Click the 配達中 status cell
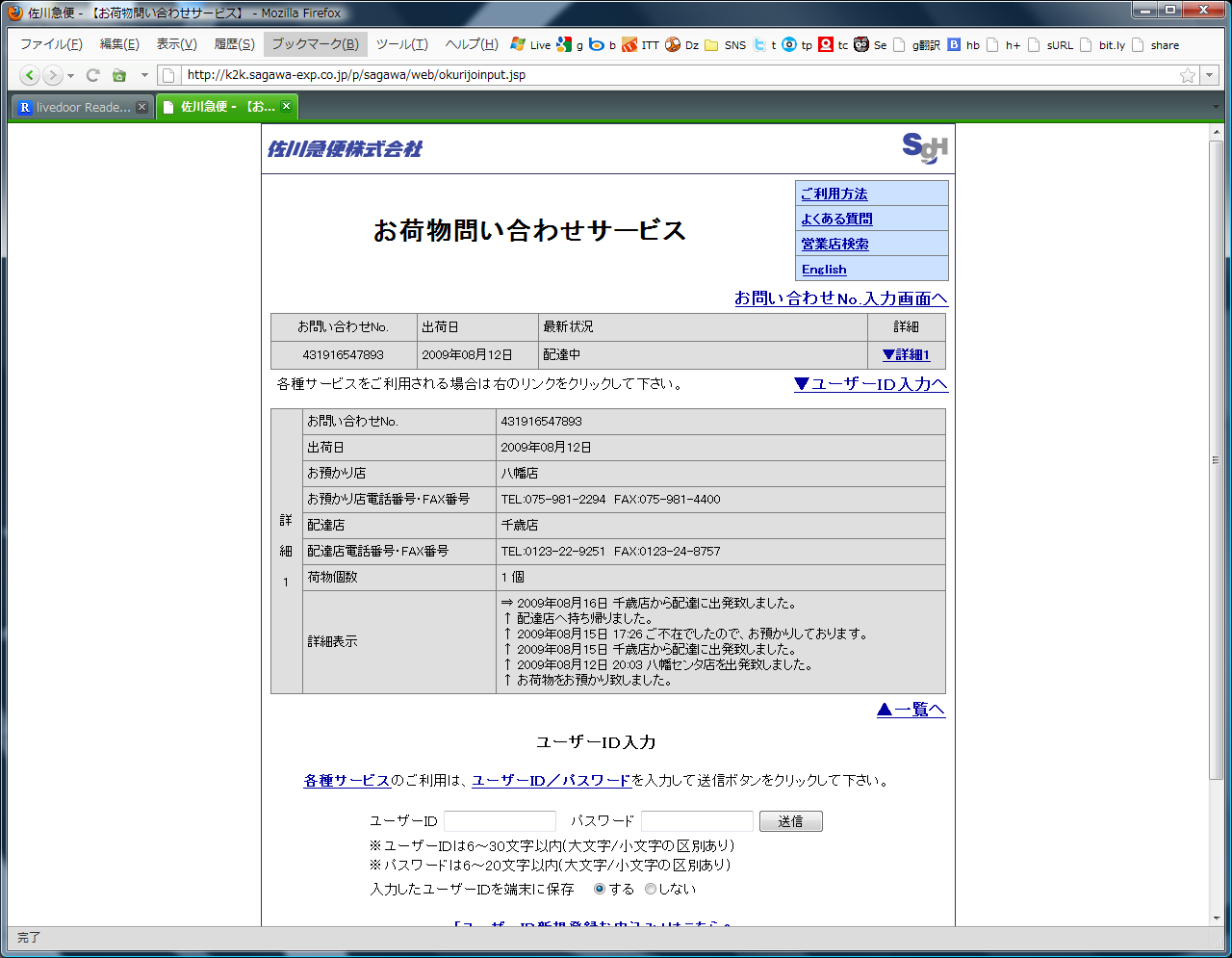Screen dimensions: 1232x958 coord(703,354)
